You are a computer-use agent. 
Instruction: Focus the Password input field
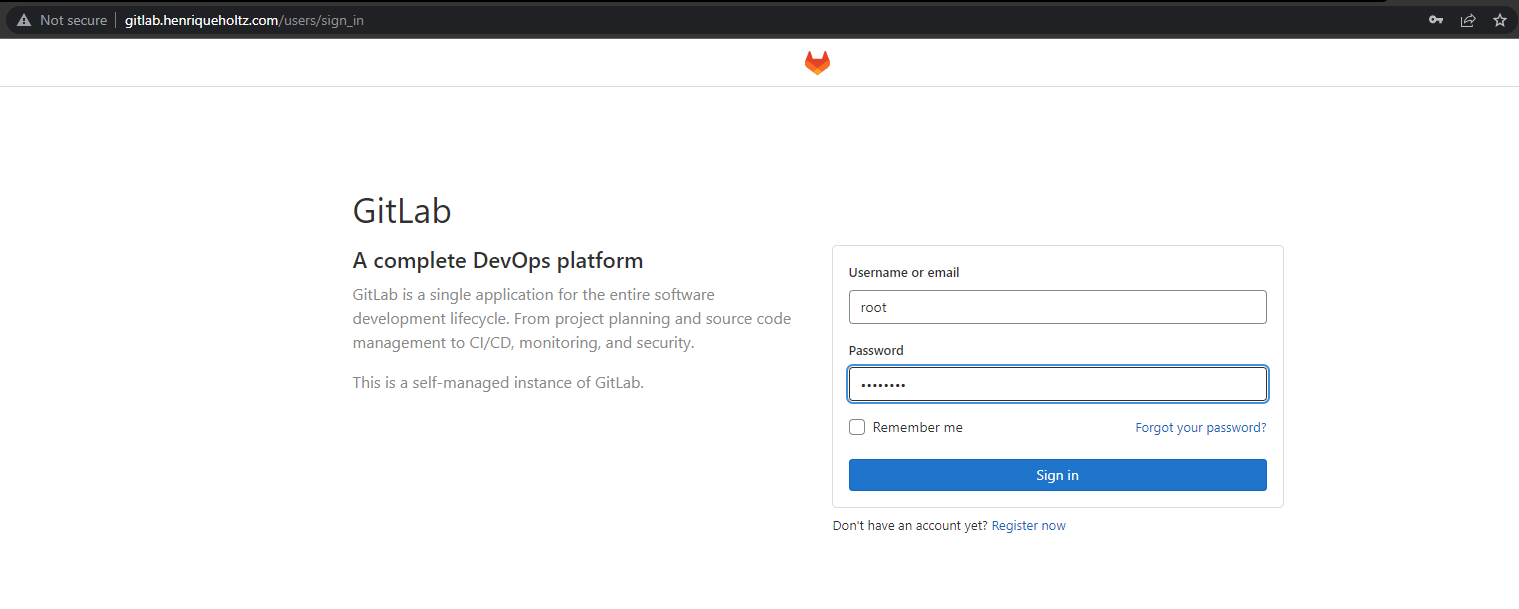(x=1058, y=385)
